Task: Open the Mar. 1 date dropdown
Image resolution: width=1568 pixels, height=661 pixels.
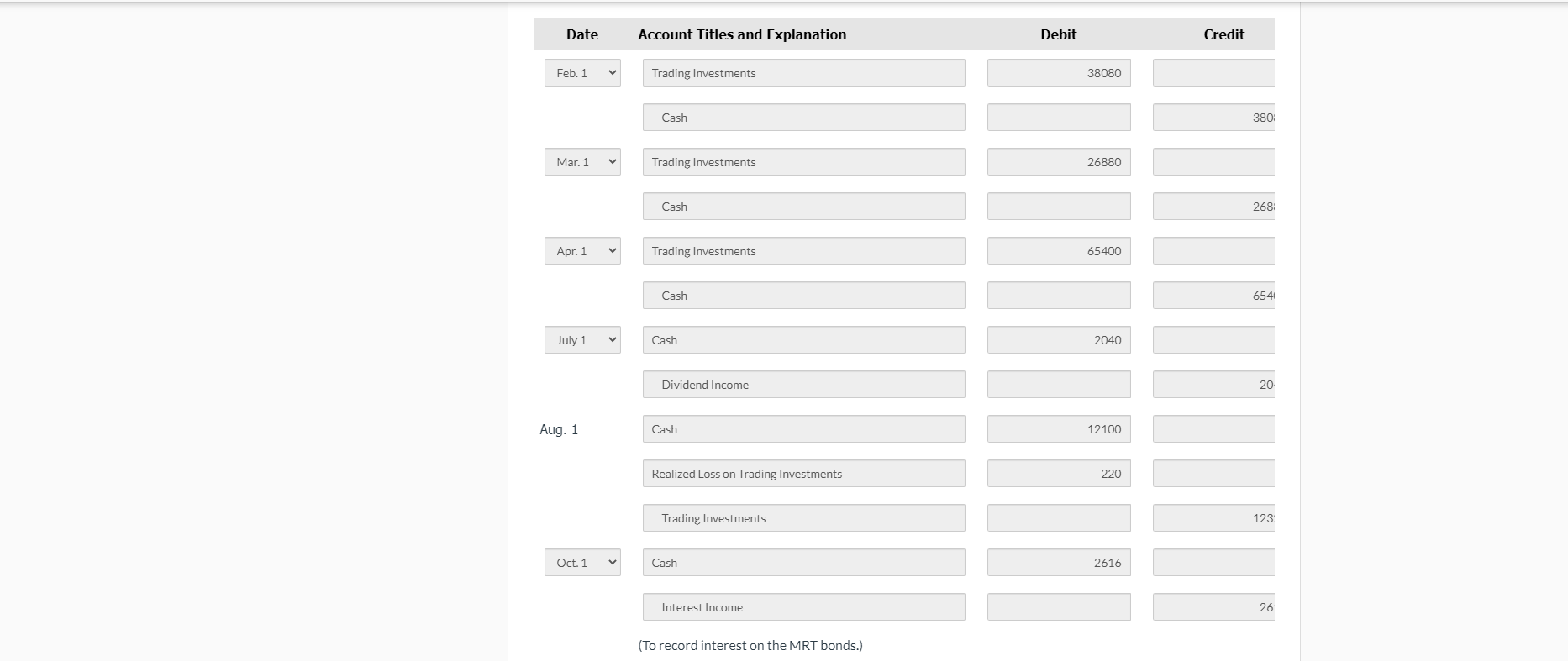Action: tap(581, 161)
